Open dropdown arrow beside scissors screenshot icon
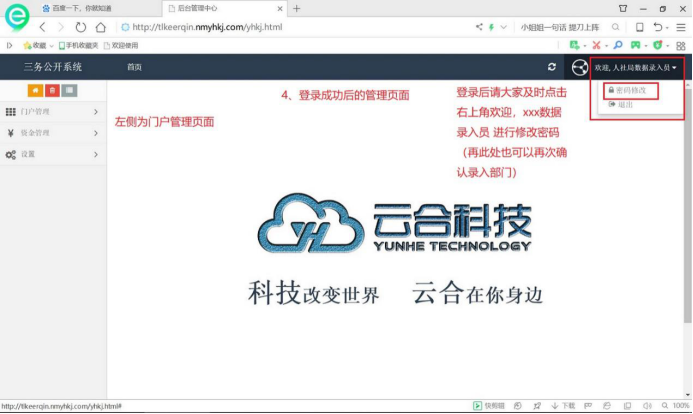Screen dimensions: 693x414 (x=606, y=46)
